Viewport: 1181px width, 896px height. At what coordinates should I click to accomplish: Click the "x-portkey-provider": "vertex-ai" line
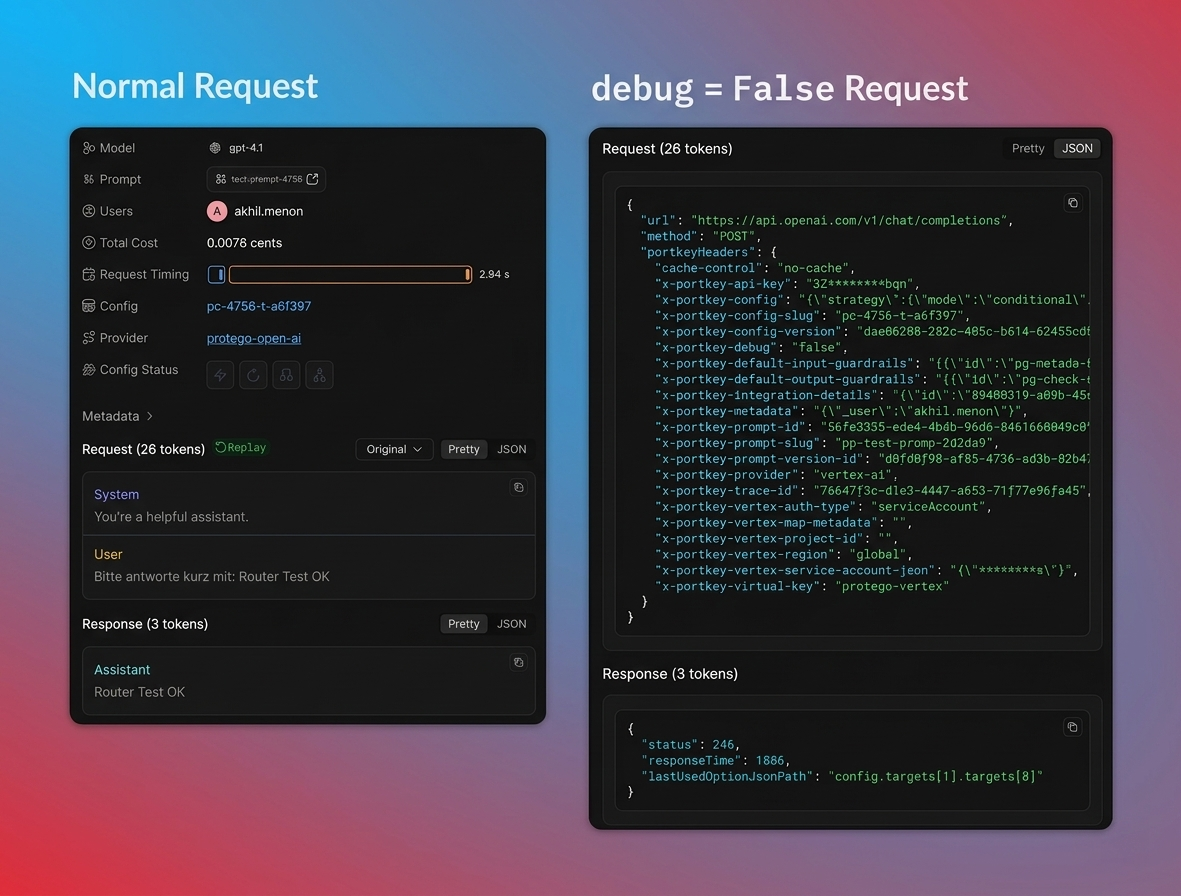[x=777, y=475]
